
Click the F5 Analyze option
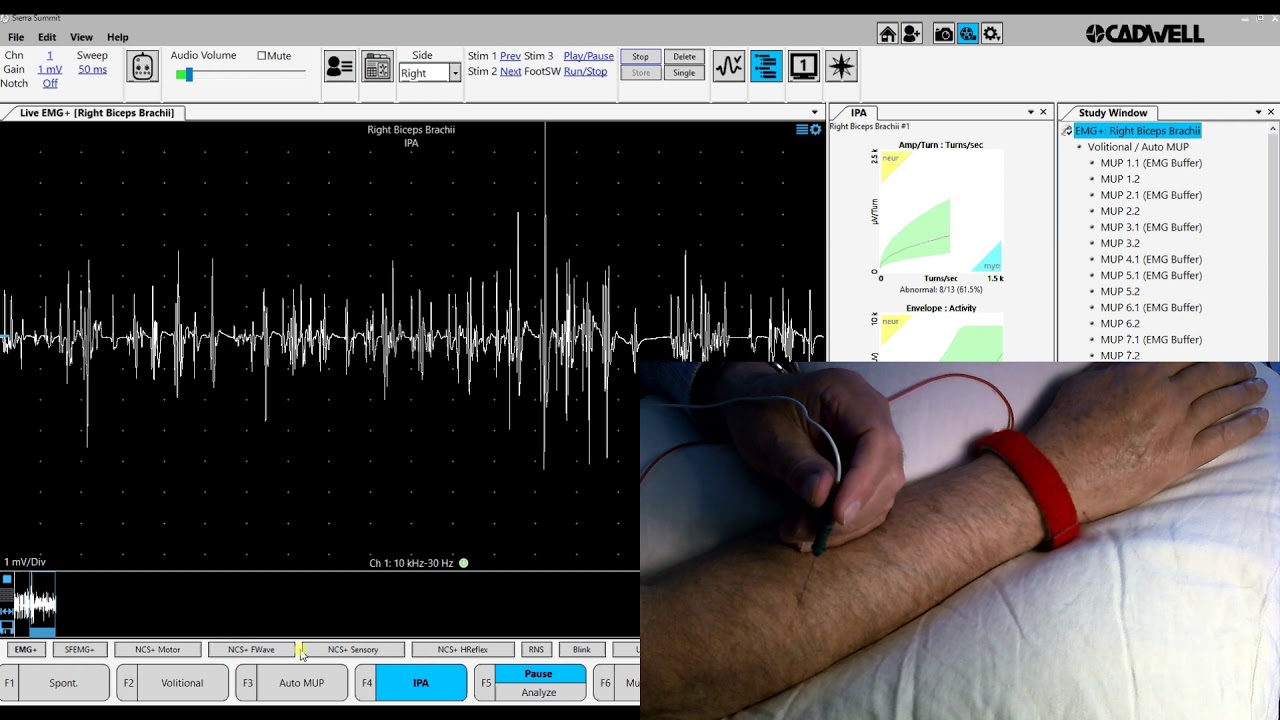tap(538, 692)
